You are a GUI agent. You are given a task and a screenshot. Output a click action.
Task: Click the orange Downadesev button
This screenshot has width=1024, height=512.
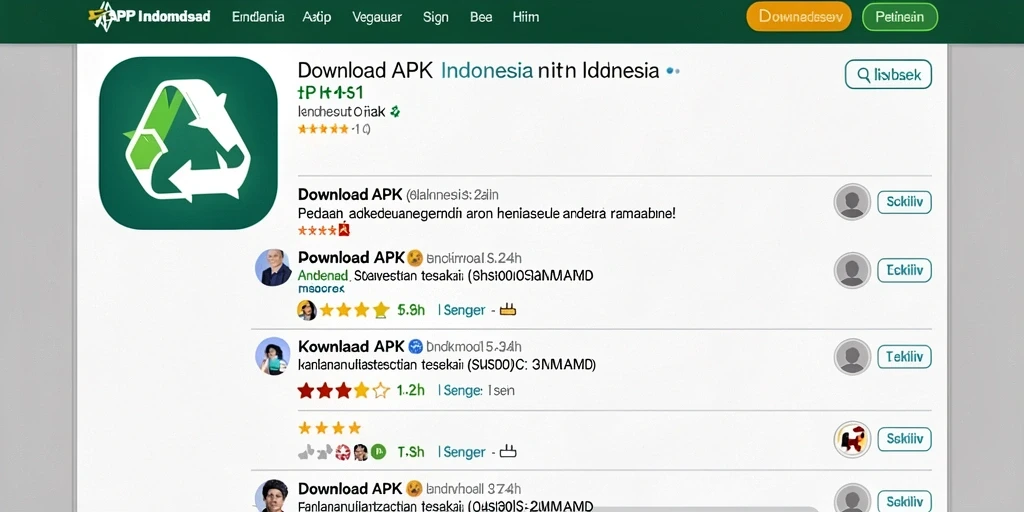click(x=799, y=17)
